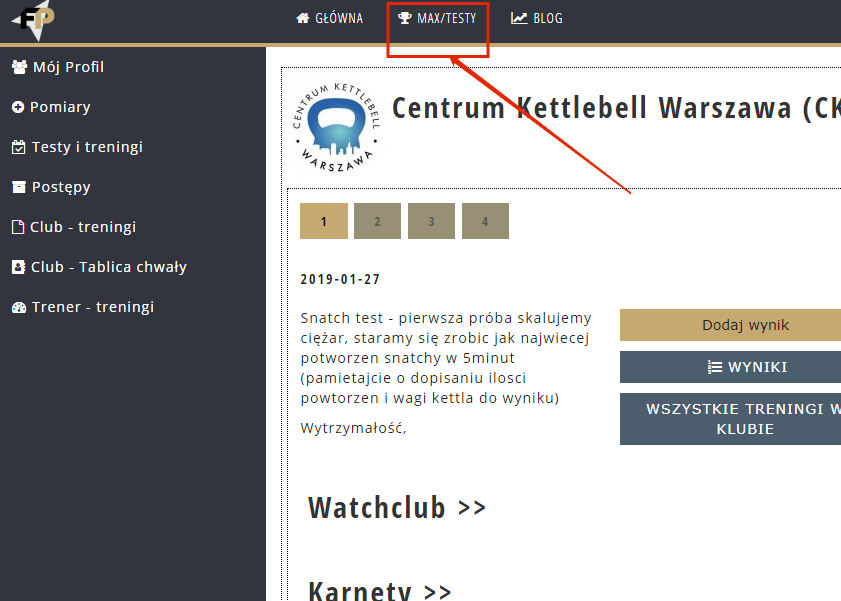Click the home icon beside Główna
Viewport: 841px width, 601px height.
point(303,18)
